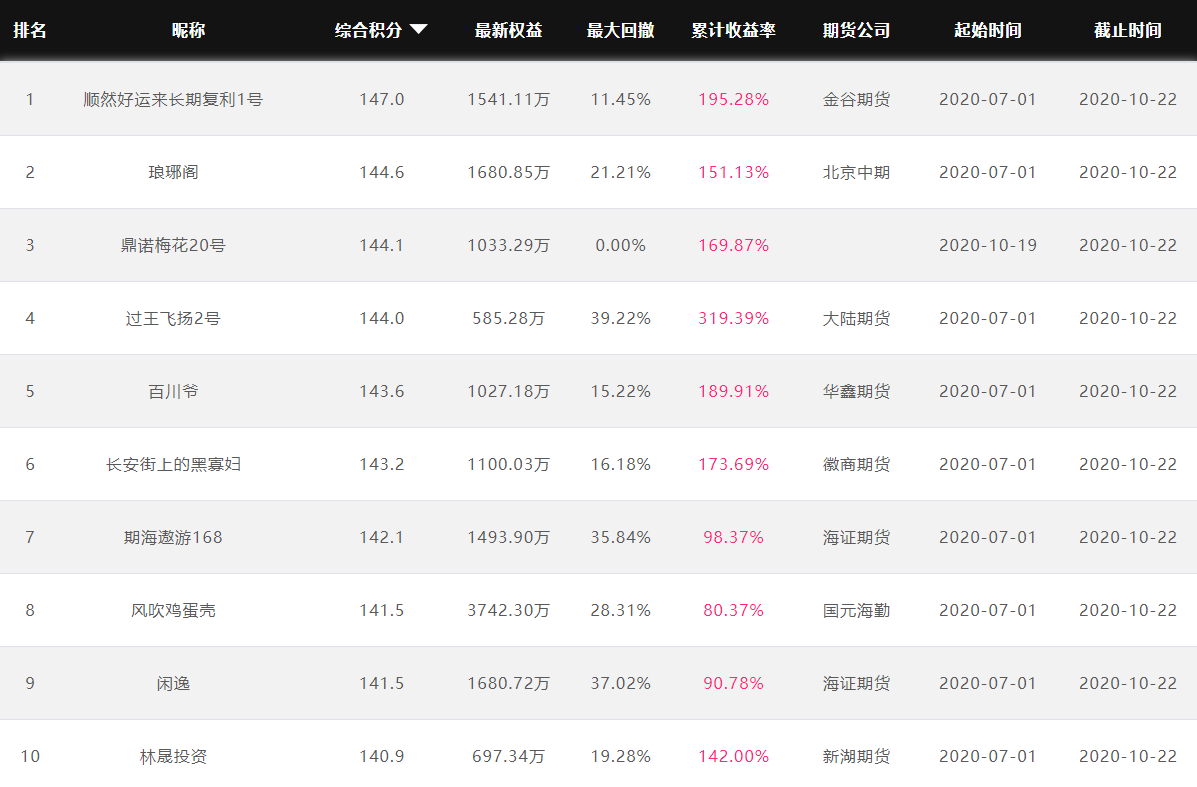The width and height of the screenshot is (1197, 787).
Task: Select drawdown value 0.00%
Action: tap(621, 245)
